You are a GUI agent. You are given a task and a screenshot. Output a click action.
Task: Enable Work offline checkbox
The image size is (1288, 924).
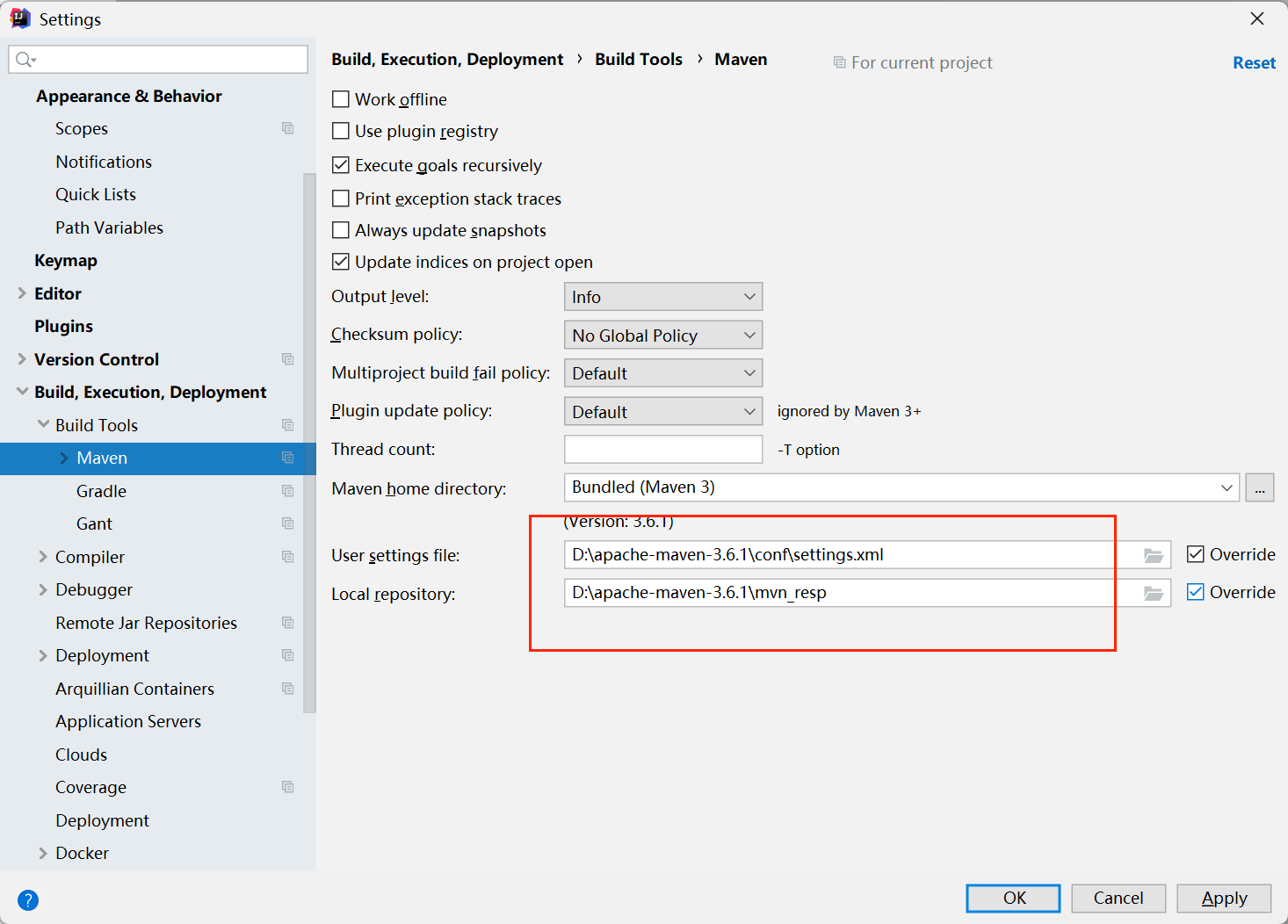(341, 98)
